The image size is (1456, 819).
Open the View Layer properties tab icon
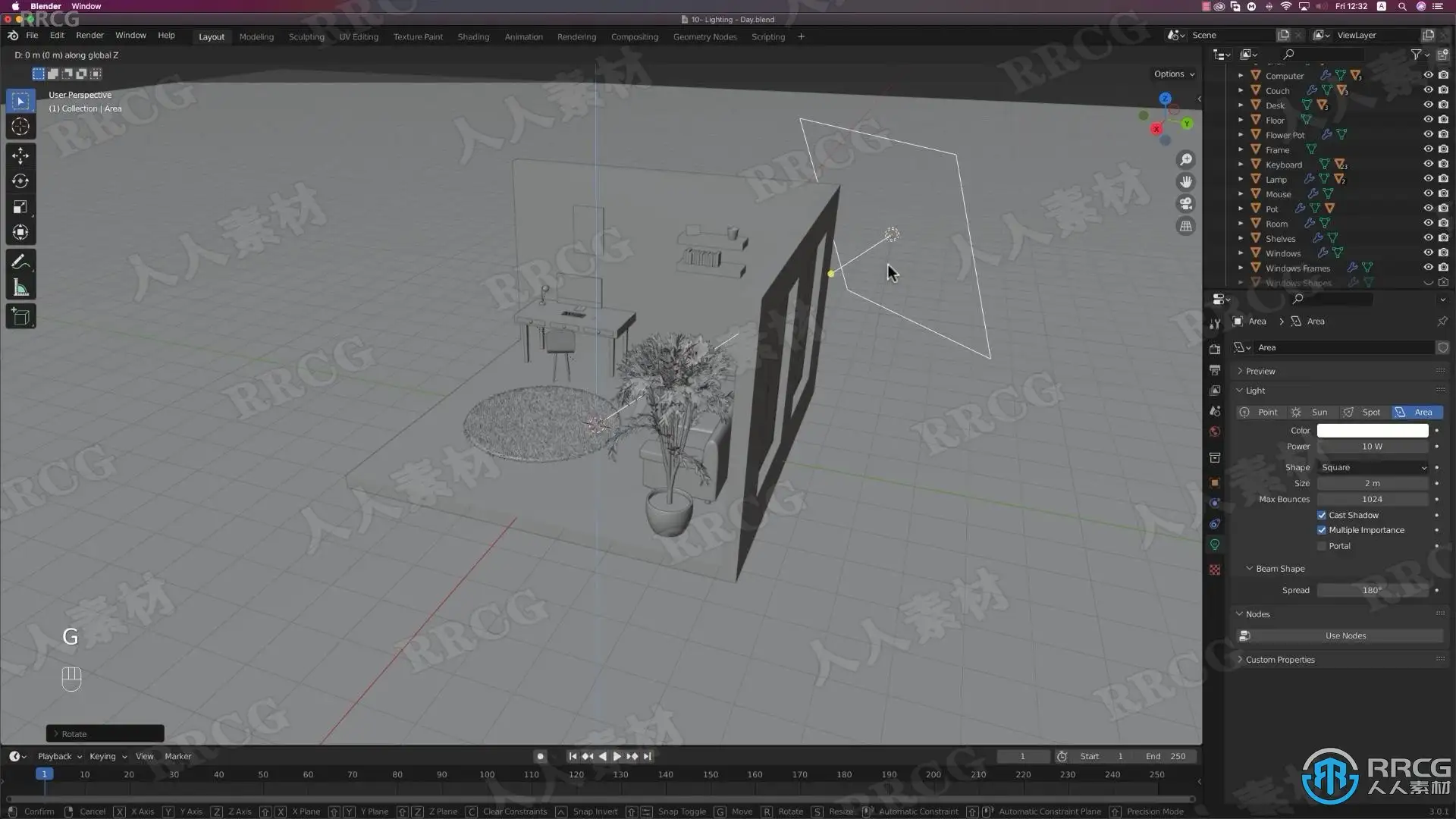1215,391
